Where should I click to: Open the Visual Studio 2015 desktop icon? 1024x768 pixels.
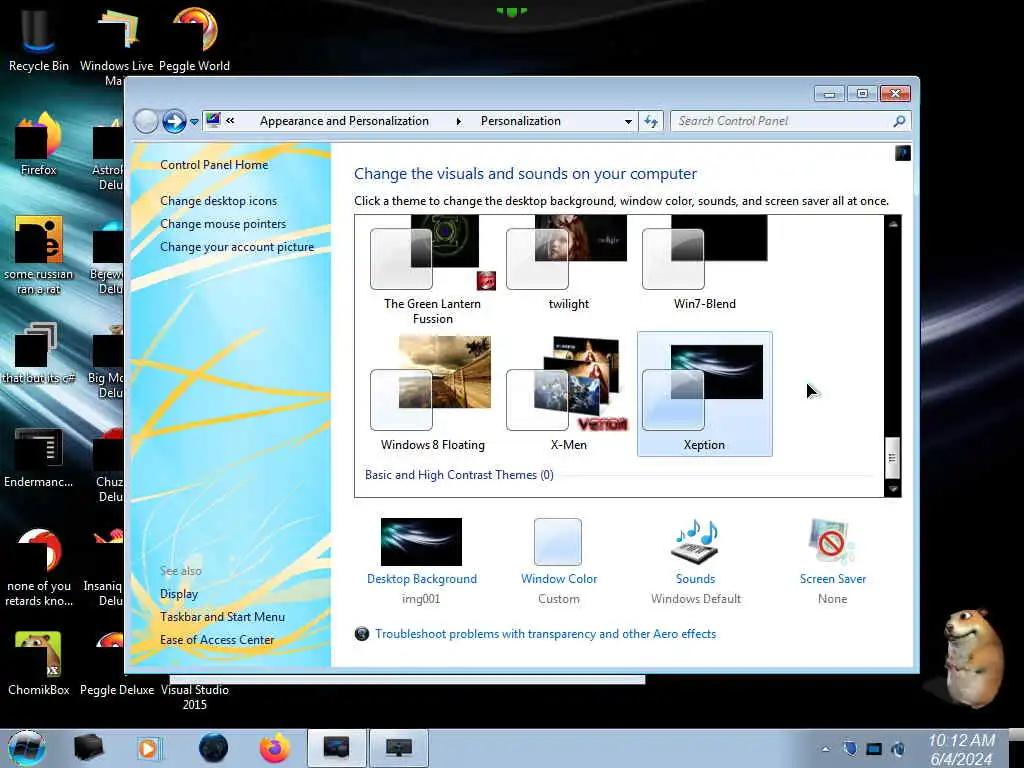(195, 697)
